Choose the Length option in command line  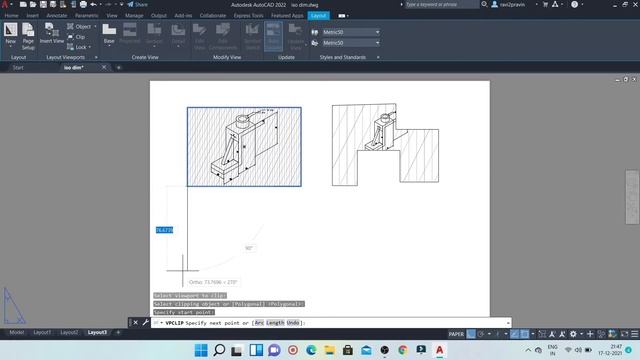pos(275,323)
